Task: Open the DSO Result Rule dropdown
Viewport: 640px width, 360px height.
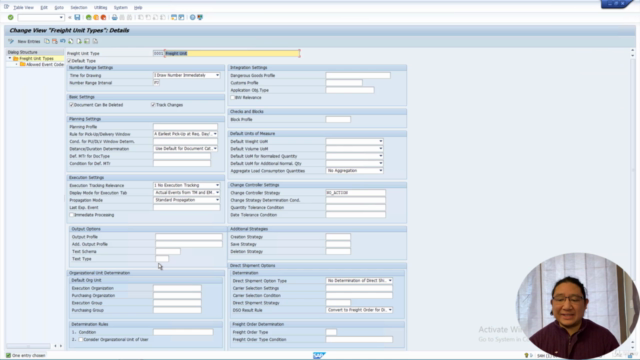Action: coord(390,310)
